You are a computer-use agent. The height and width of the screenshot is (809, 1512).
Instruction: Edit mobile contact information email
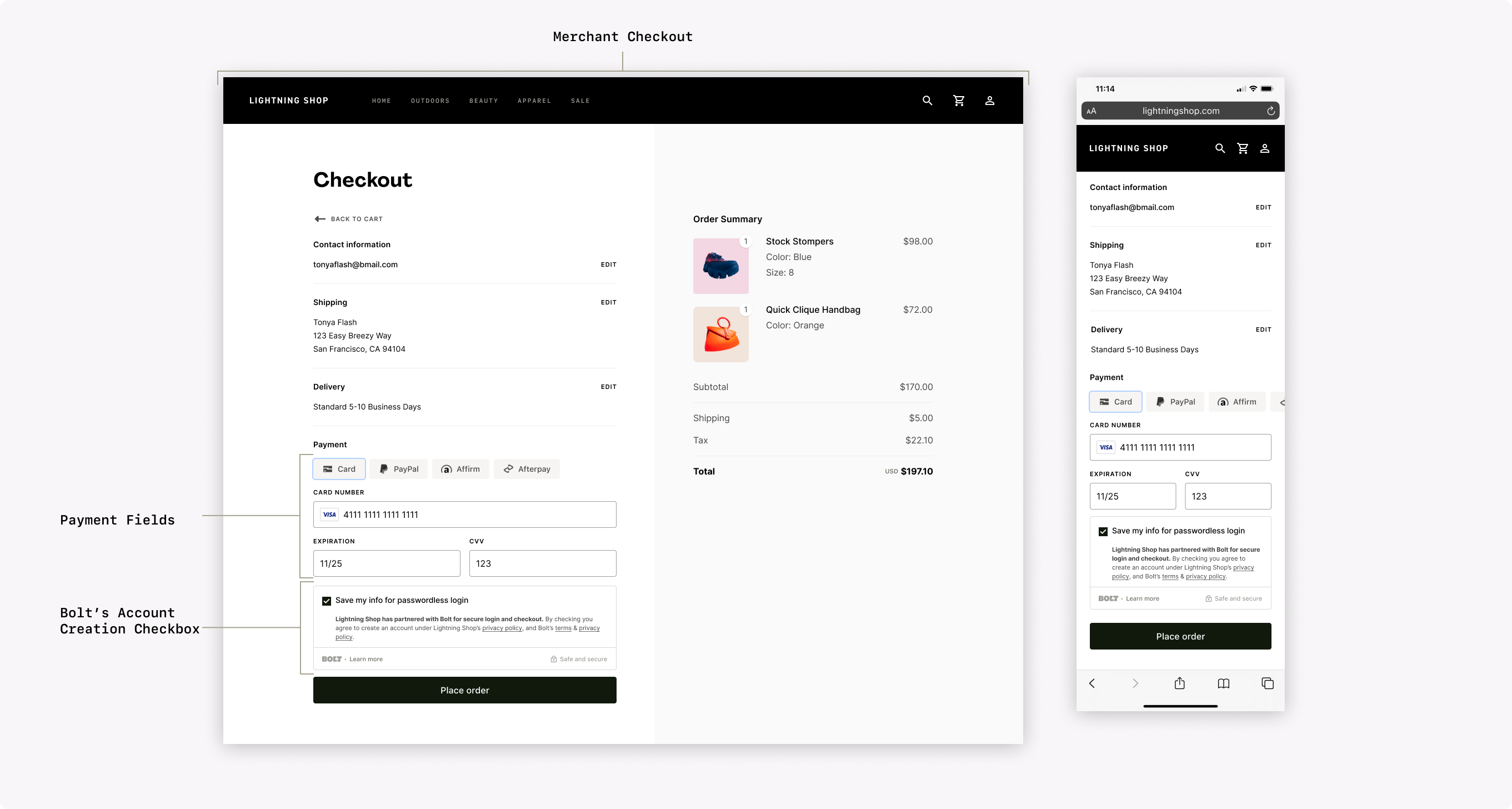coord(1264,207)
